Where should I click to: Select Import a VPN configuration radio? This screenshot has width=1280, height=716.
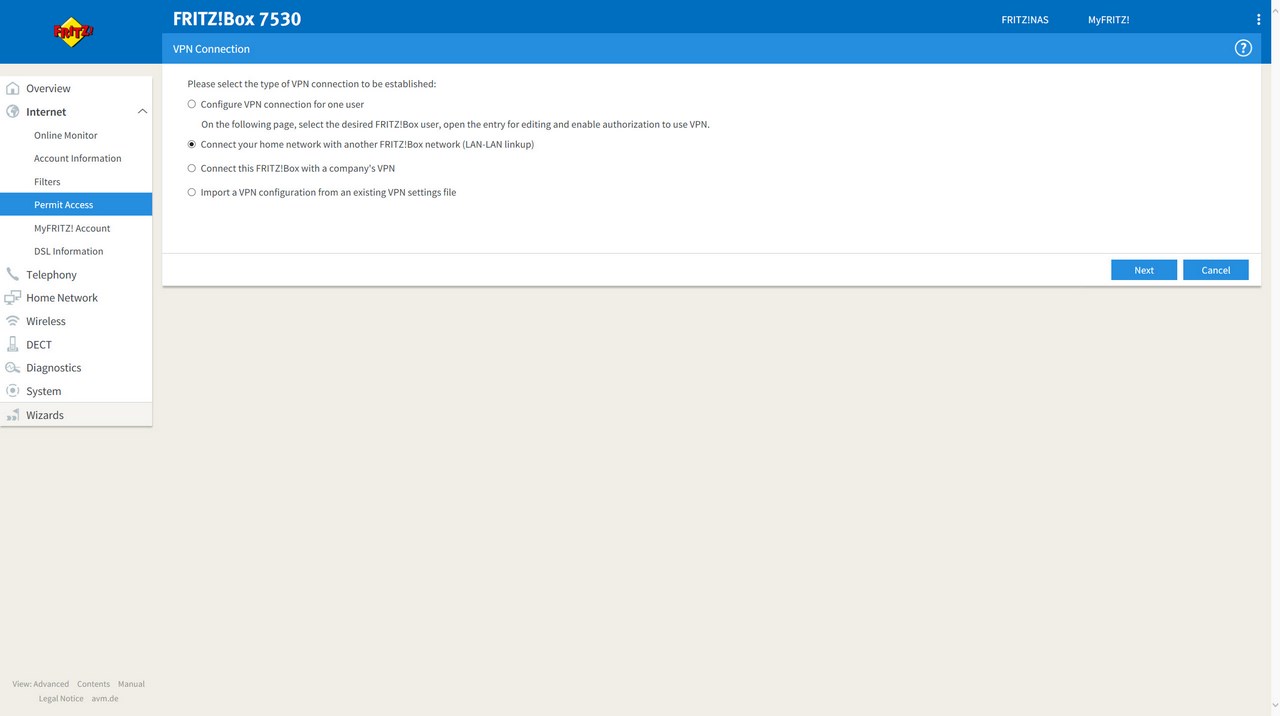pos(192,192)
